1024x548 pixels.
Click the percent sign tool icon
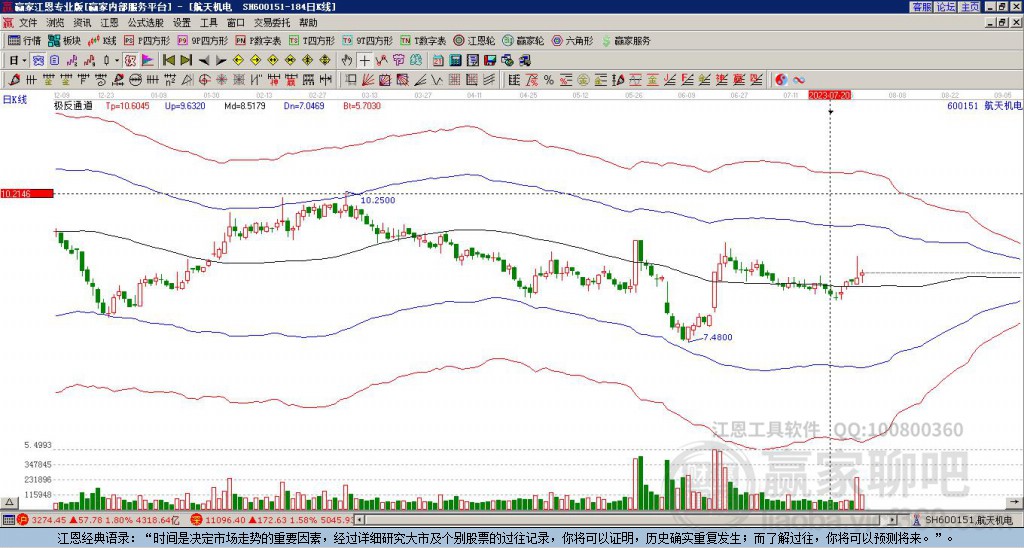(x=549, y=80)
